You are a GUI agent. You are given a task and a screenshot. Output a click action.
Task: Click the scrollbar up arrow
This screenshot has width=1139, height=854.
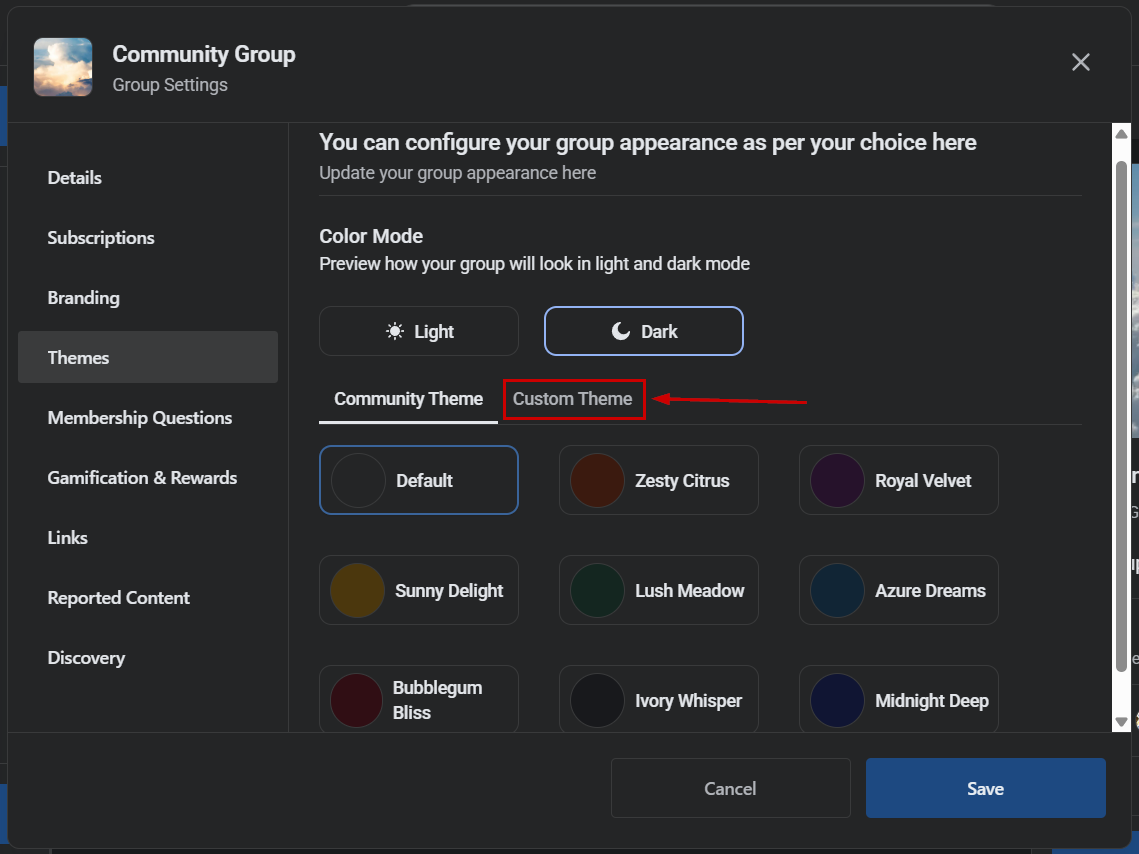coord(1122,134)
